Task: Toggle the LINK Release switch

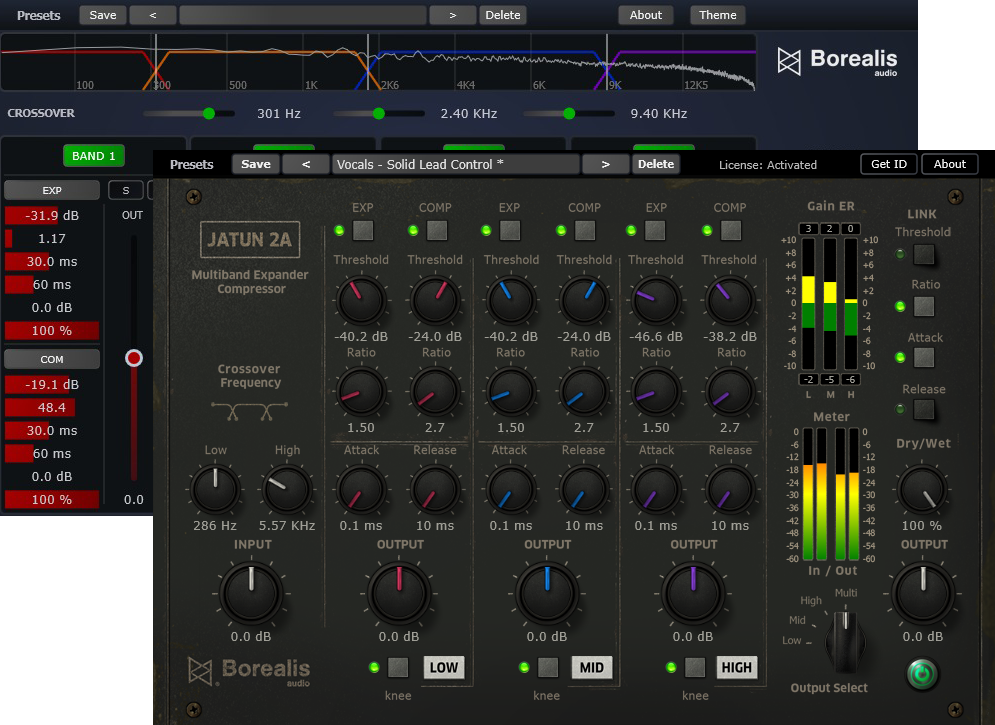Action: click(924, 410)
